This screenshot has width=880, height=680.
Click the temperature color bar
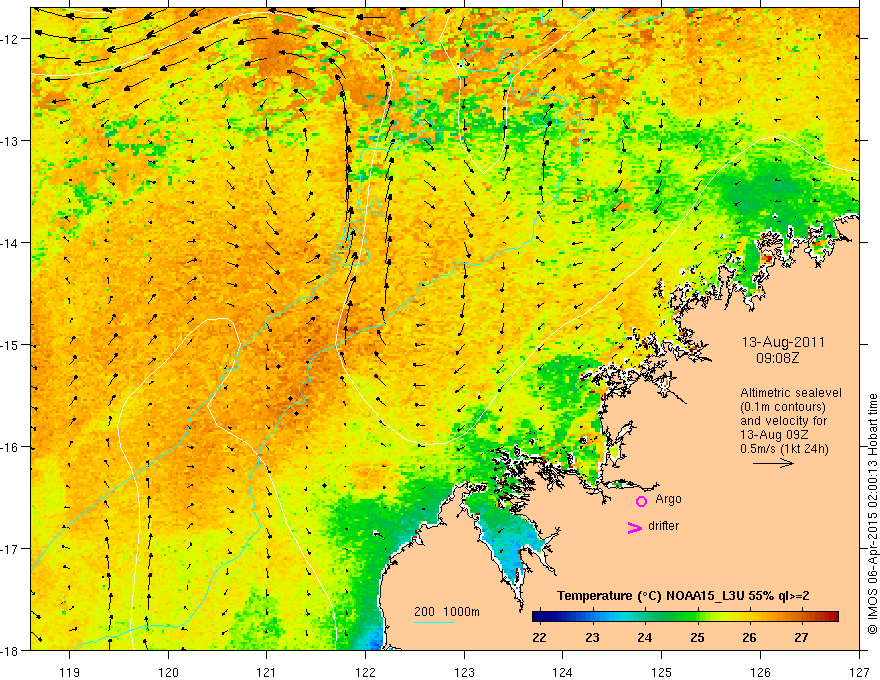[x=685, y=616]
